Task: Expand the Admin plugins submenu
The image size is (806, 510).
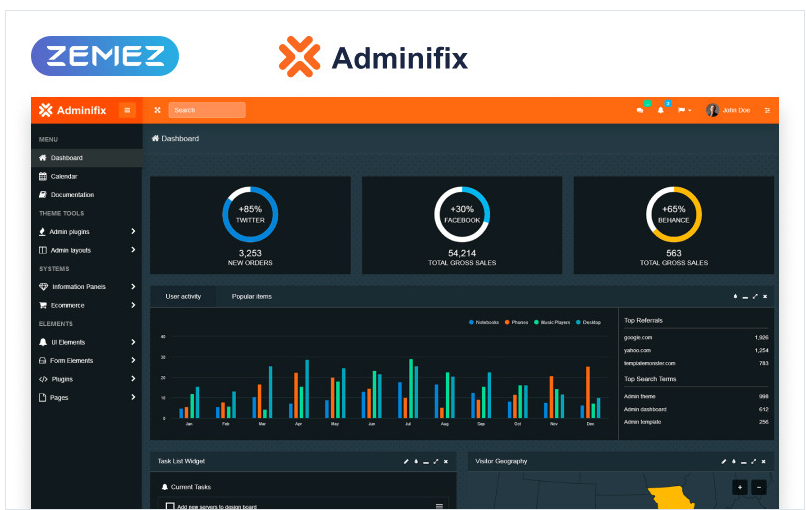Action: (x=133, y=232)
